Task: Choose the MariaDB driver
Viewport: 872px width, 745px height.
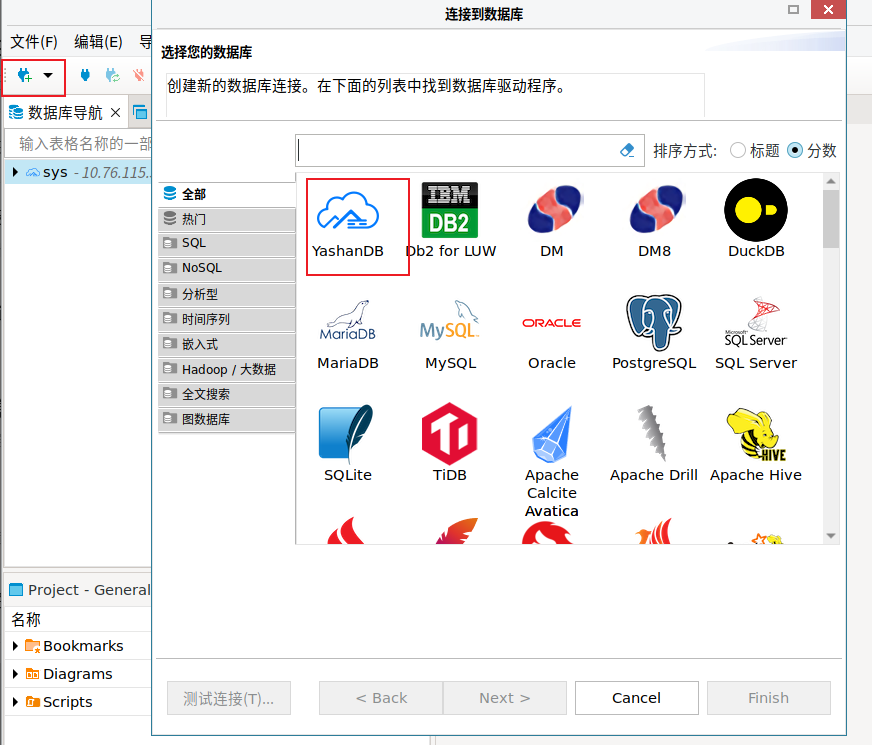Action: (x=348, y=334)
